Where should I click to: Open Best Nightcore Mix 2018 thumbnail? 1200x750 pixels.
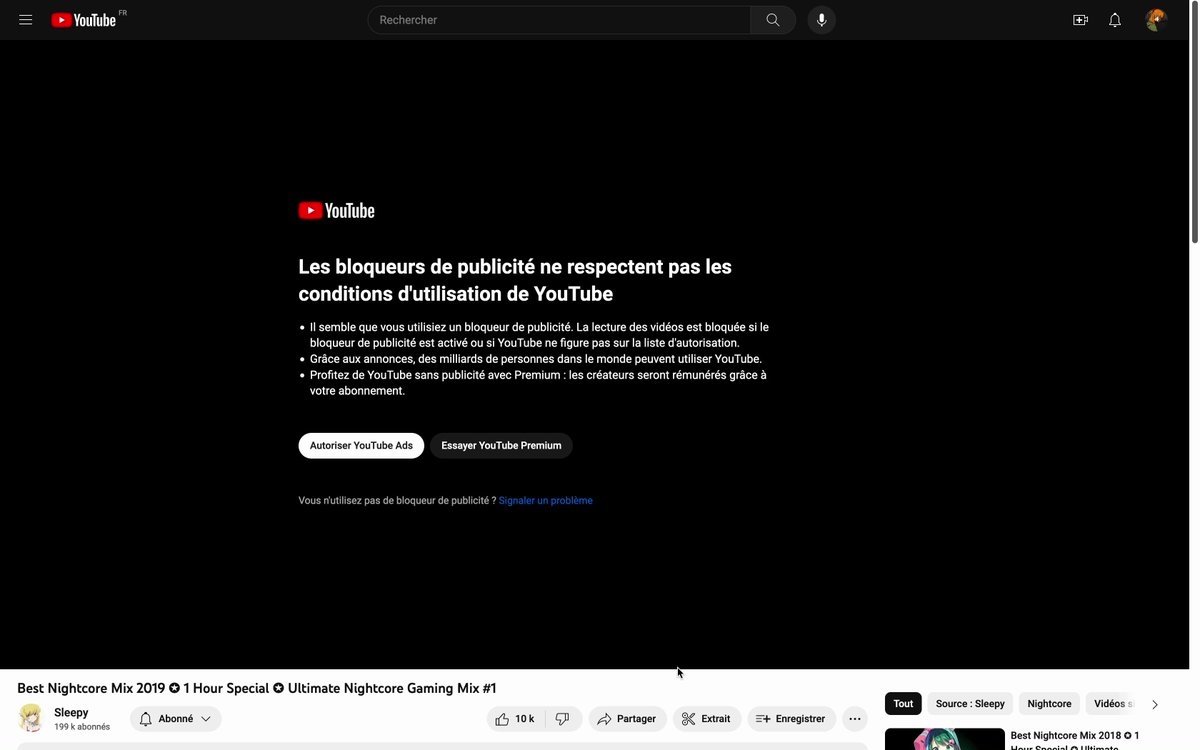click(x=945, y=739)
